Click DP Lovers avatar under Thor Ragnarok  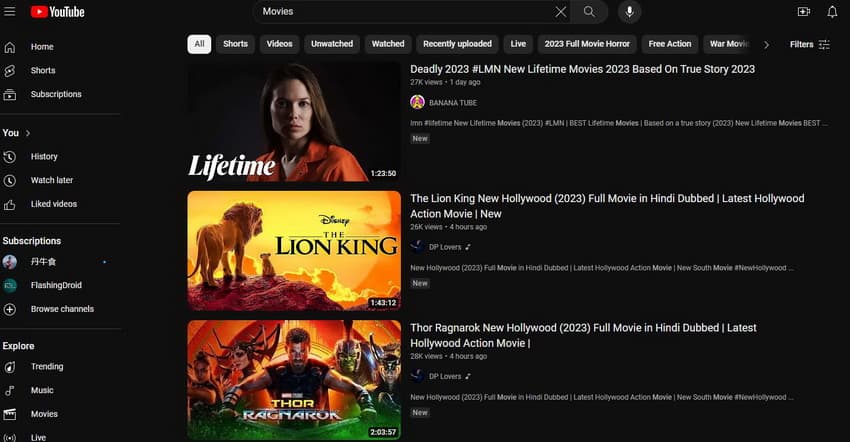point(417,376)
